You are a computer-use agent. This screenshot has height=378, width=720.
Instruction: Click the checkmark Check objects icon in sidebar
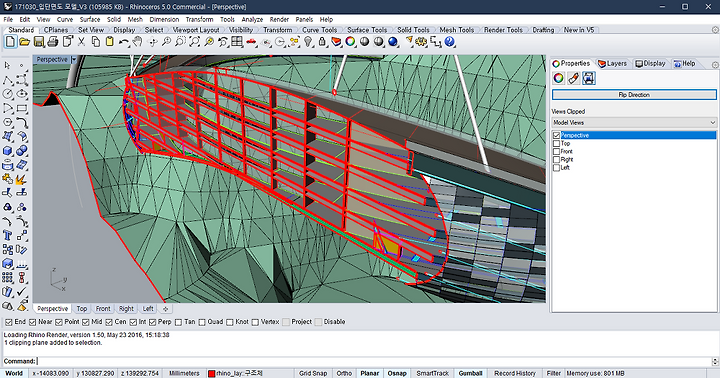coord(22,292)
